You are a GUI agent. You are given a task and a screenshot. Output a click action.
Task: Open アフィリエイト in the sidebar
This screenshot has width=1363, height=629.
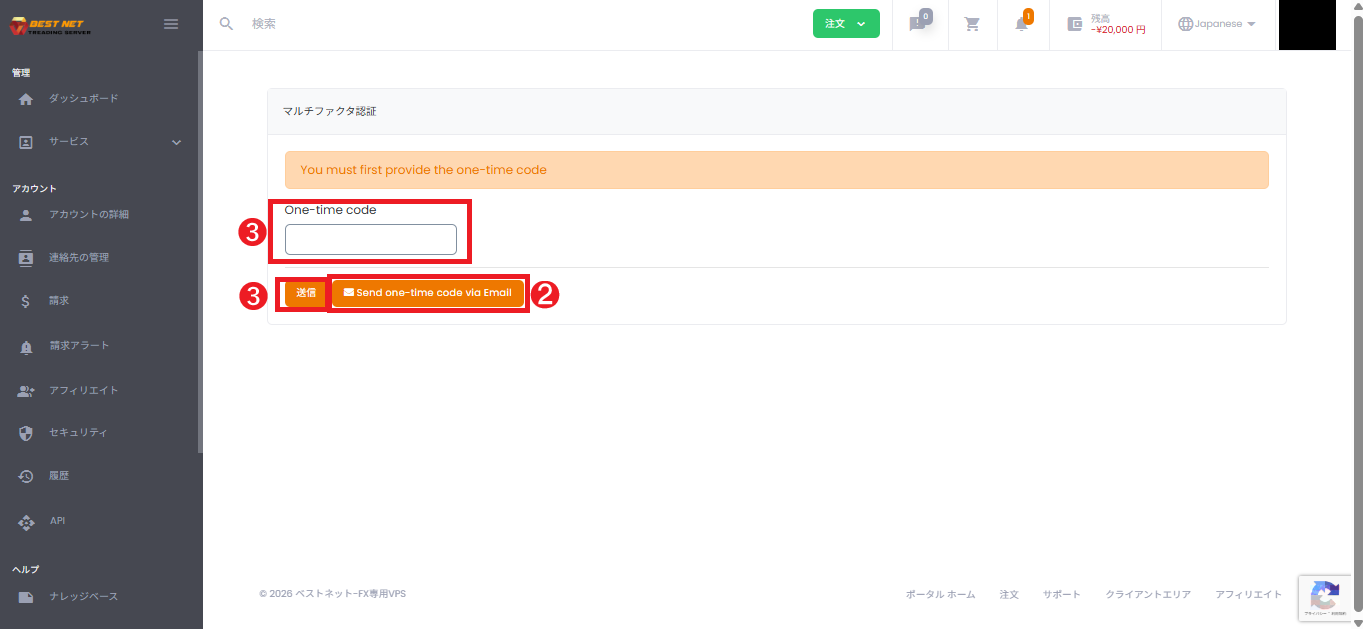pyautogui.click(x=84, y=391)
